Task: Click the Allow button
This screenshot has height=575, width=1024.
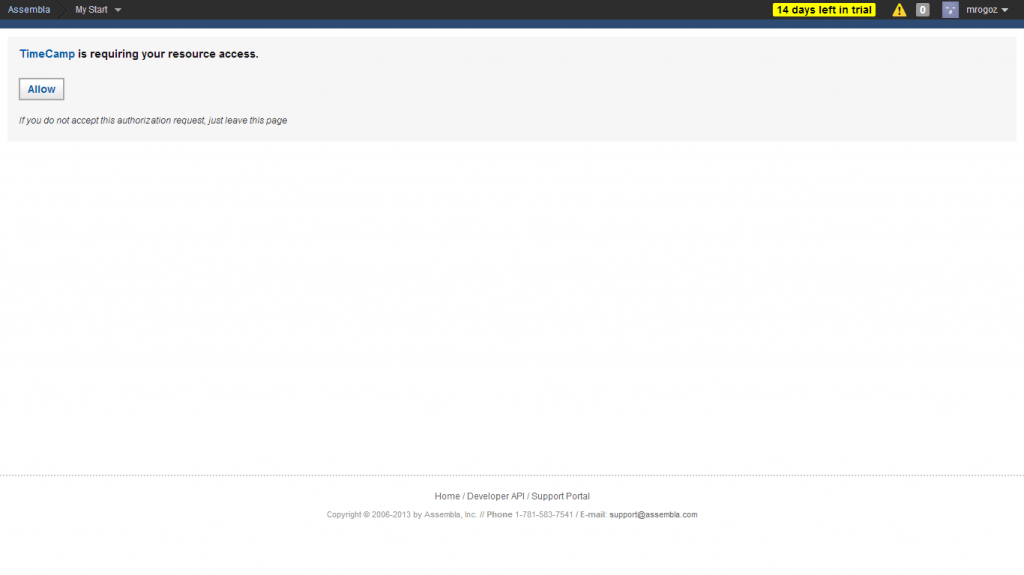Action: tap(41, 90)
